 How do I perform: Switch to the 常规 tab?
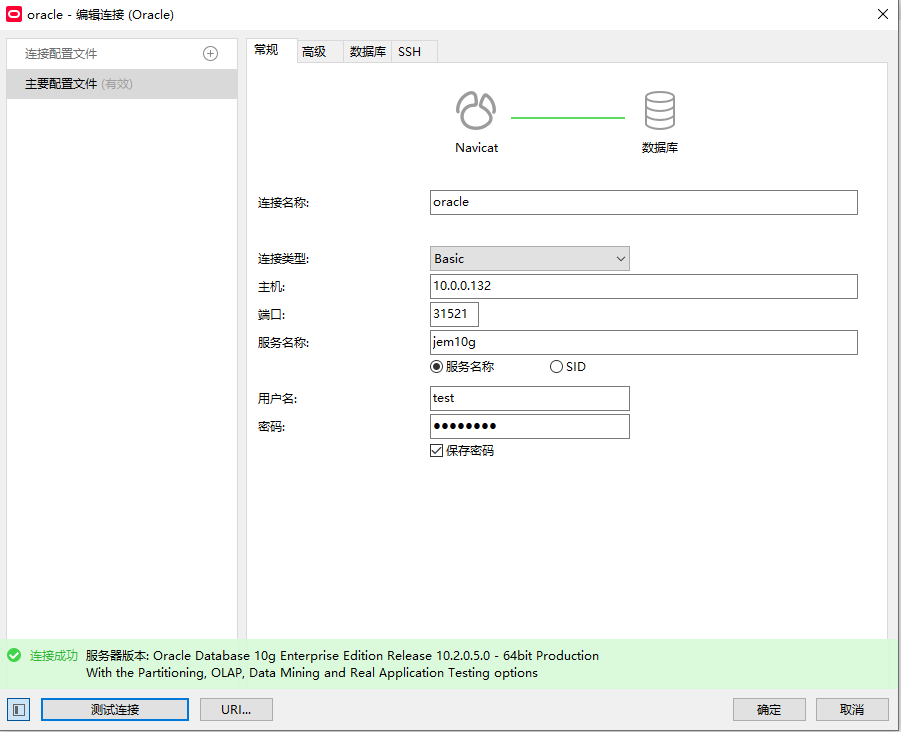(x=267, y=51)
